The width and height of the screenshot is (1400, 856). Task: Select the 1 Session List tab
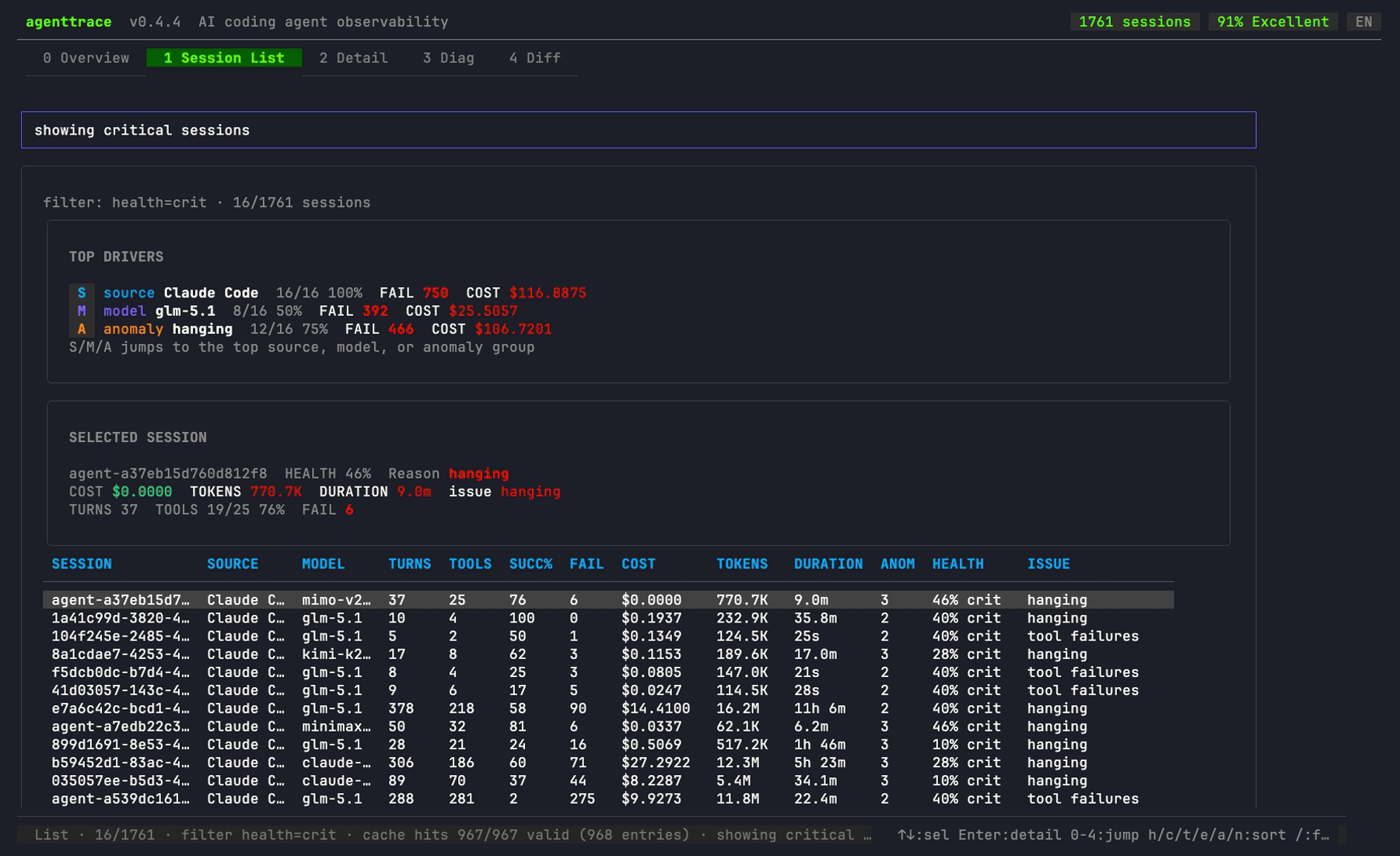pyautogui.click(x=224, y=58)
